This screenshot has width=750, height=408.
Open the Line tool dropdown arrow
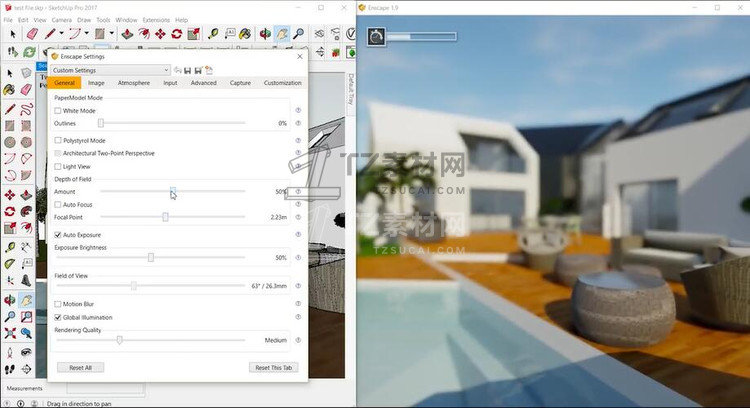tap(61, 33)
